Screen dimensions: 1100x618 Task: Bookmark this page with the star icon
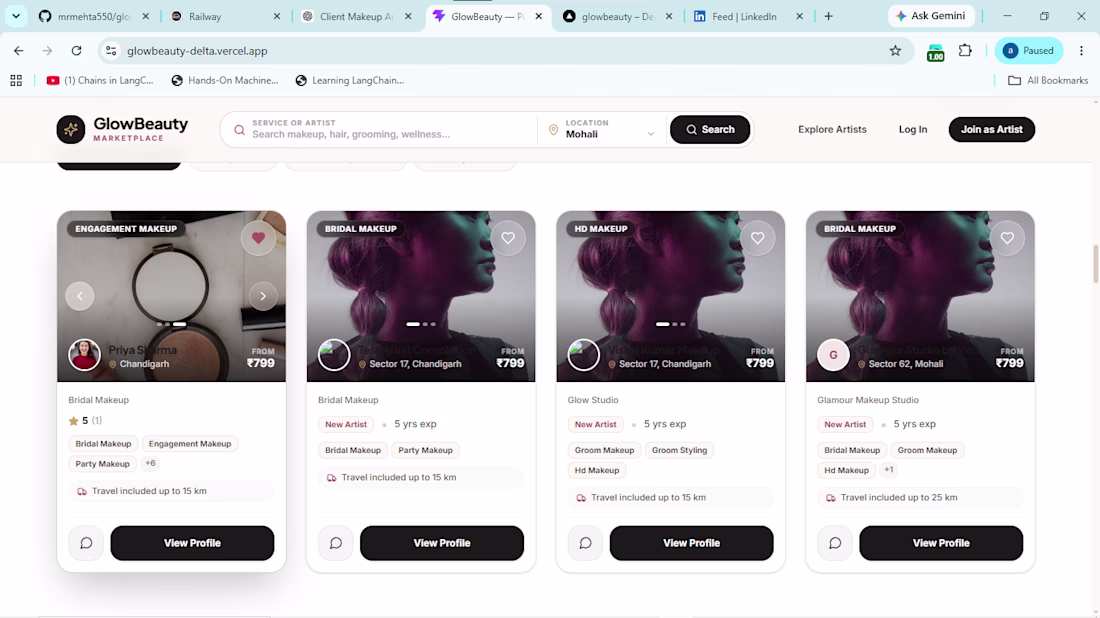click(x=895, y=51)
